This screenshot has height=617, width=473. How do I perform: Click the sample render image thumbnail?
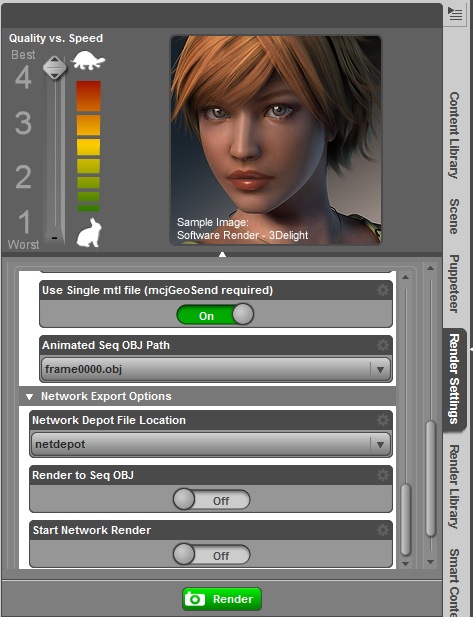(276, 140)
